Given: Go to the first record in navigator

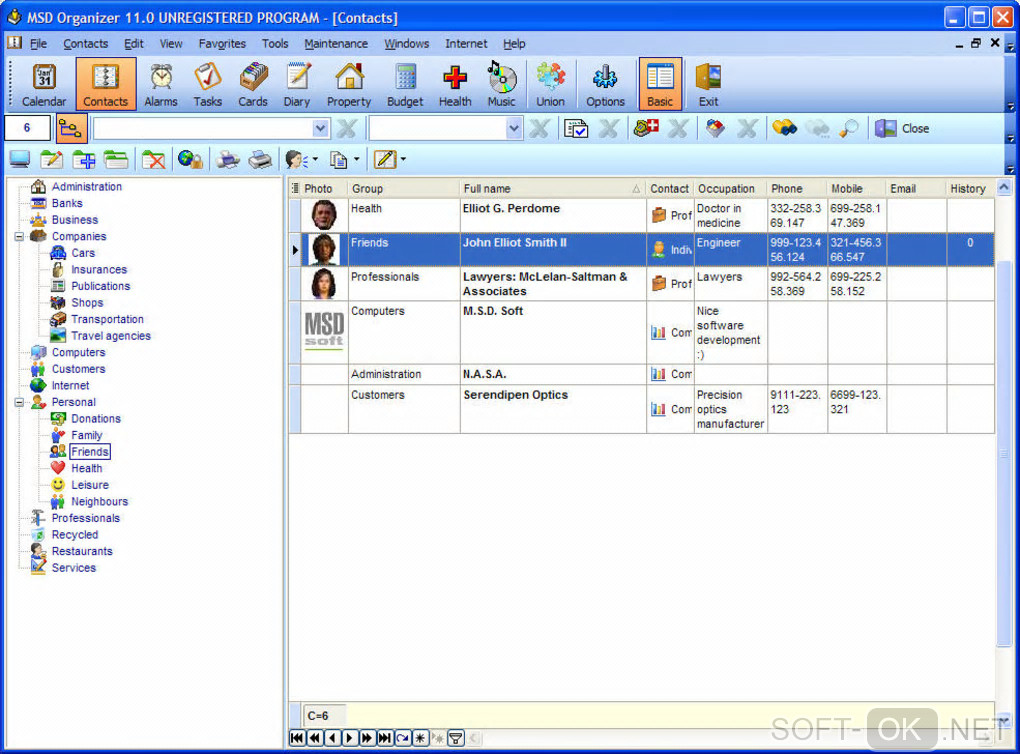Looking at the screenshot, I should coord(297,738).
